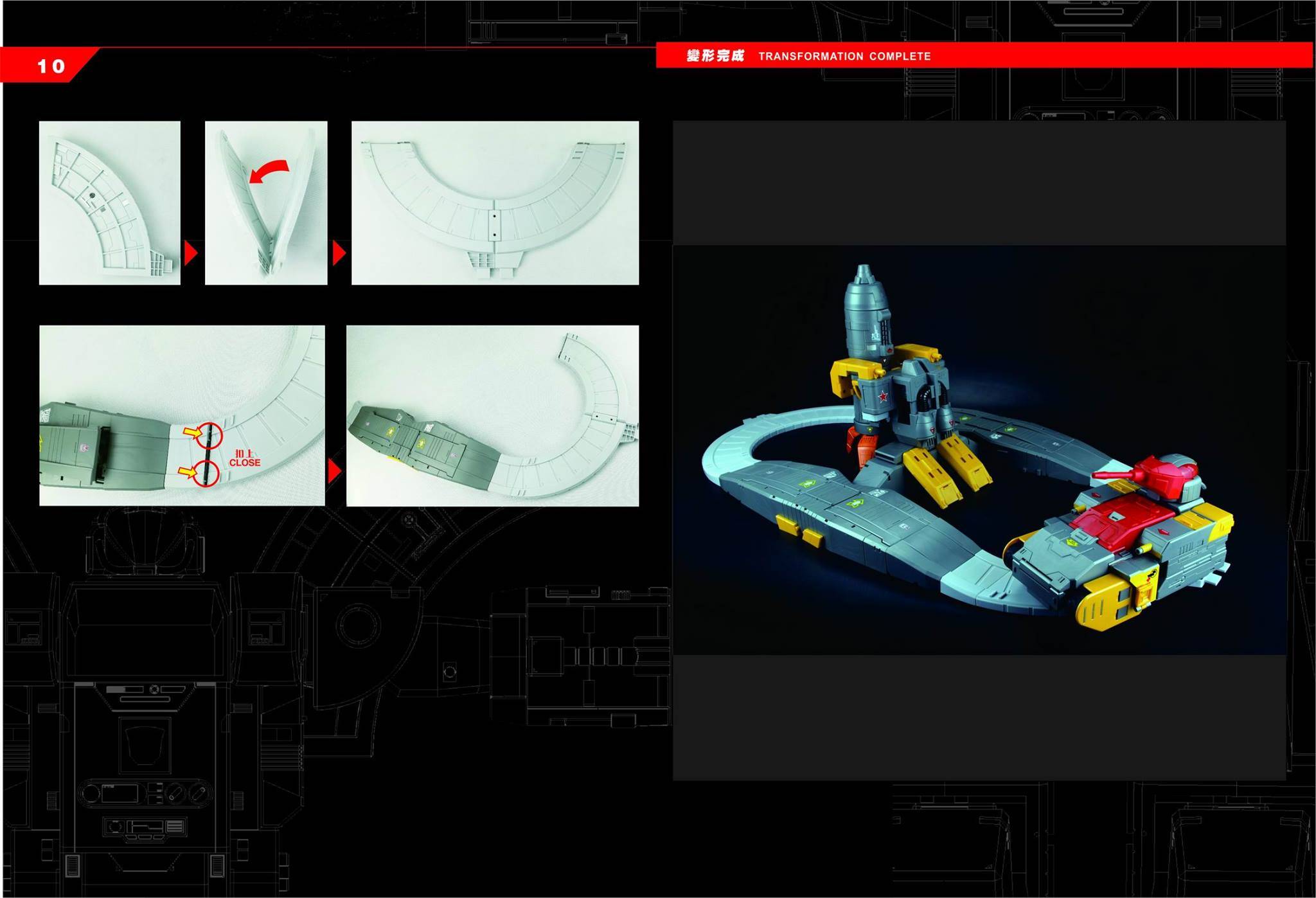
Task: Click the TRANSFORMATION COMPLETE heading text
Action: (x=844, y=57)
